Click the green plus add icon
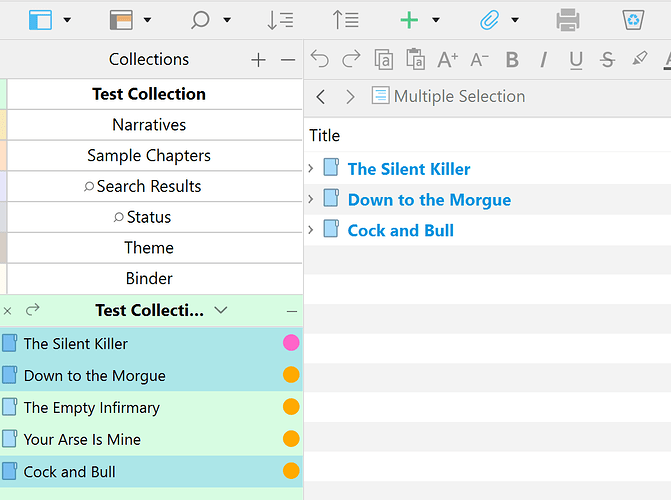The image size is (671, 500). [409, 19]
